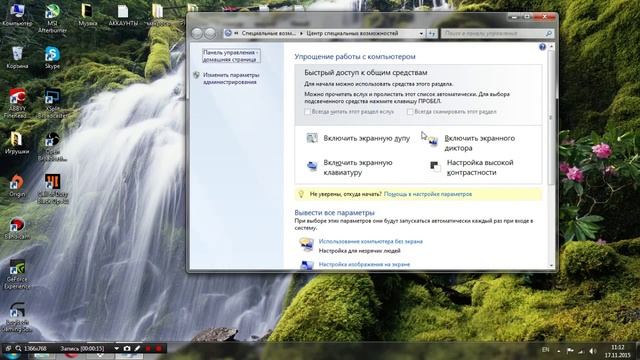Open Action Center flag icon in tray
This screenshot has height=360, width=640.
coord(570,351)
